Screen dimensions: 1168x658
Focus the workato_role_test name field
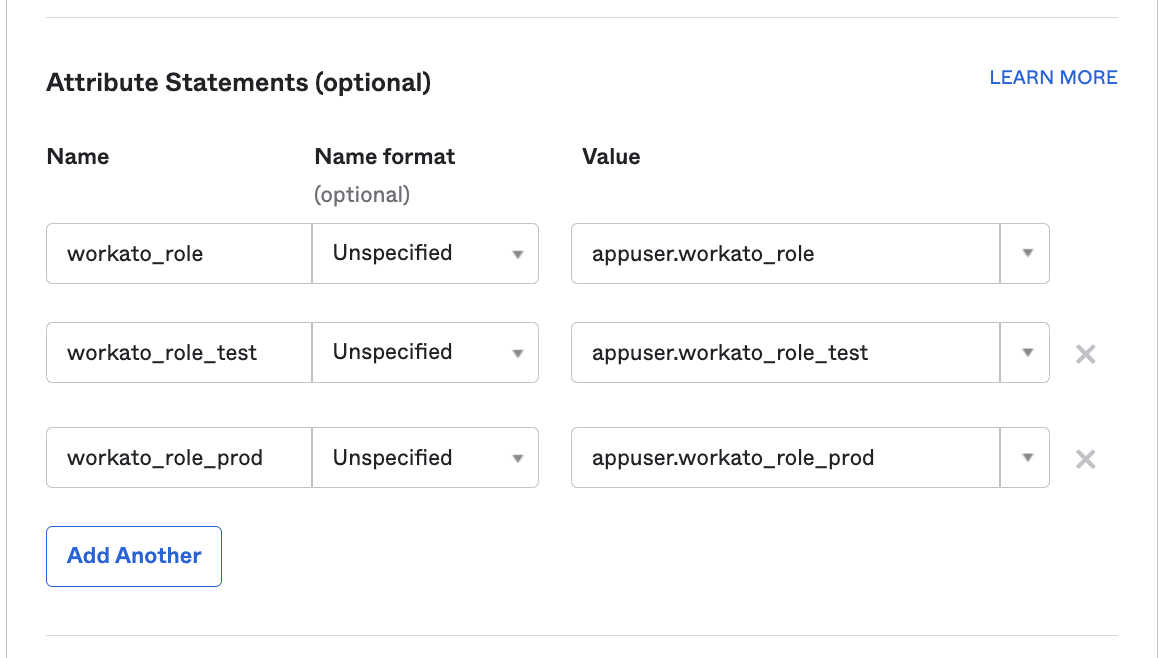pos(179,353)
